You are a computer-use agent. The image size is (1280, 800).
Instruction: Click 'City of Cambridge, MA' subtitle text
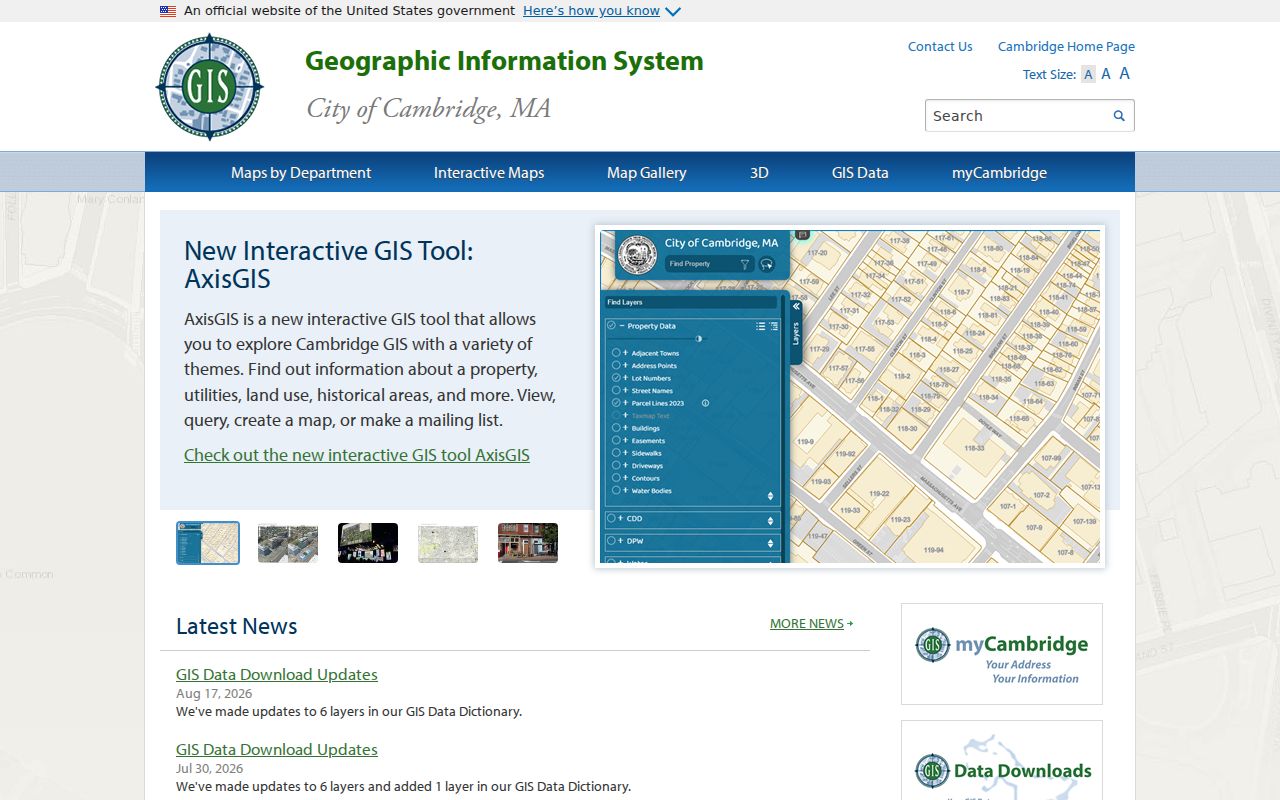[x=429, y=109]
